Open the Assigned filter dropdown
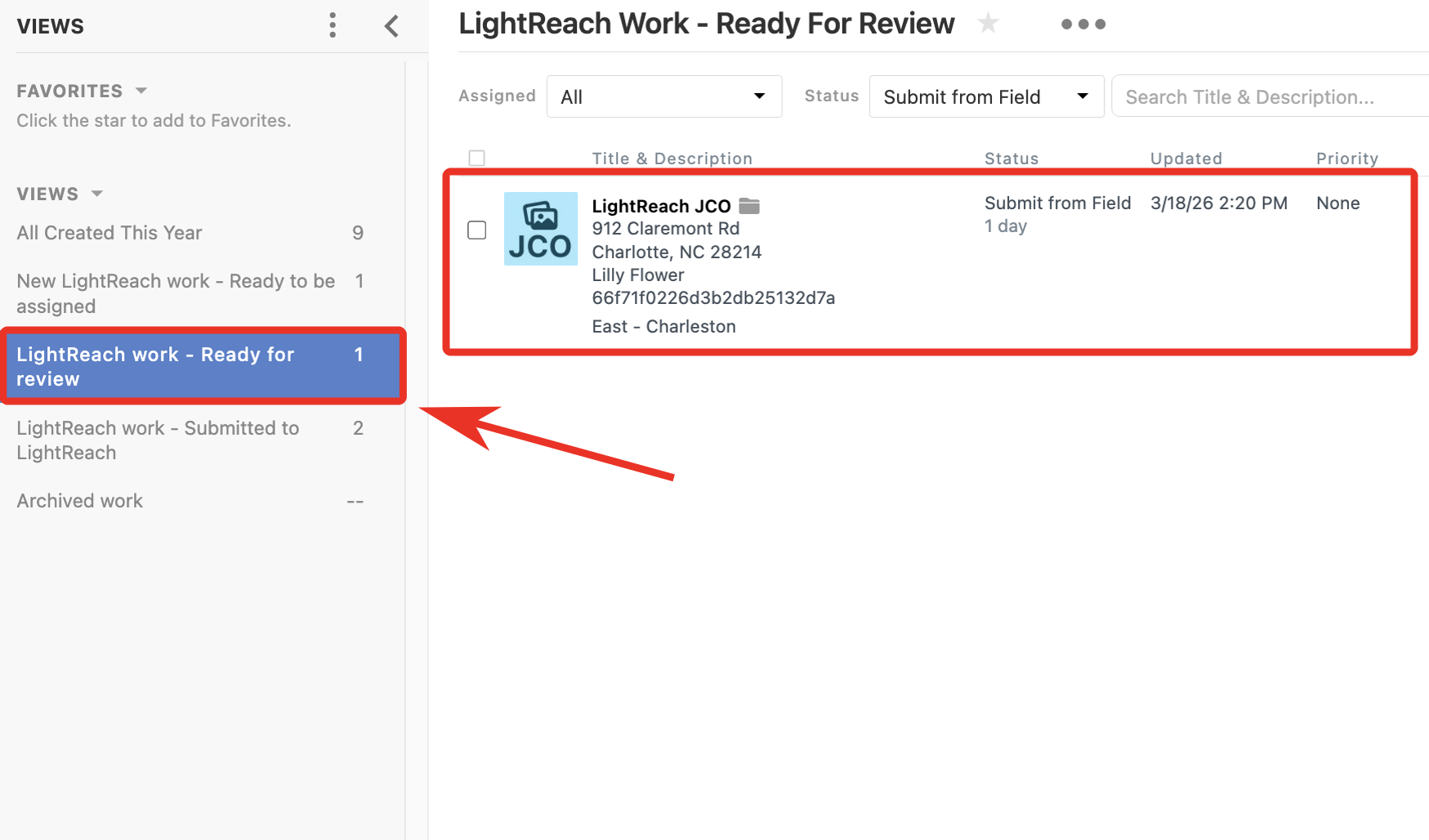This screenshot has width=1429, height=840. (663, 96)
